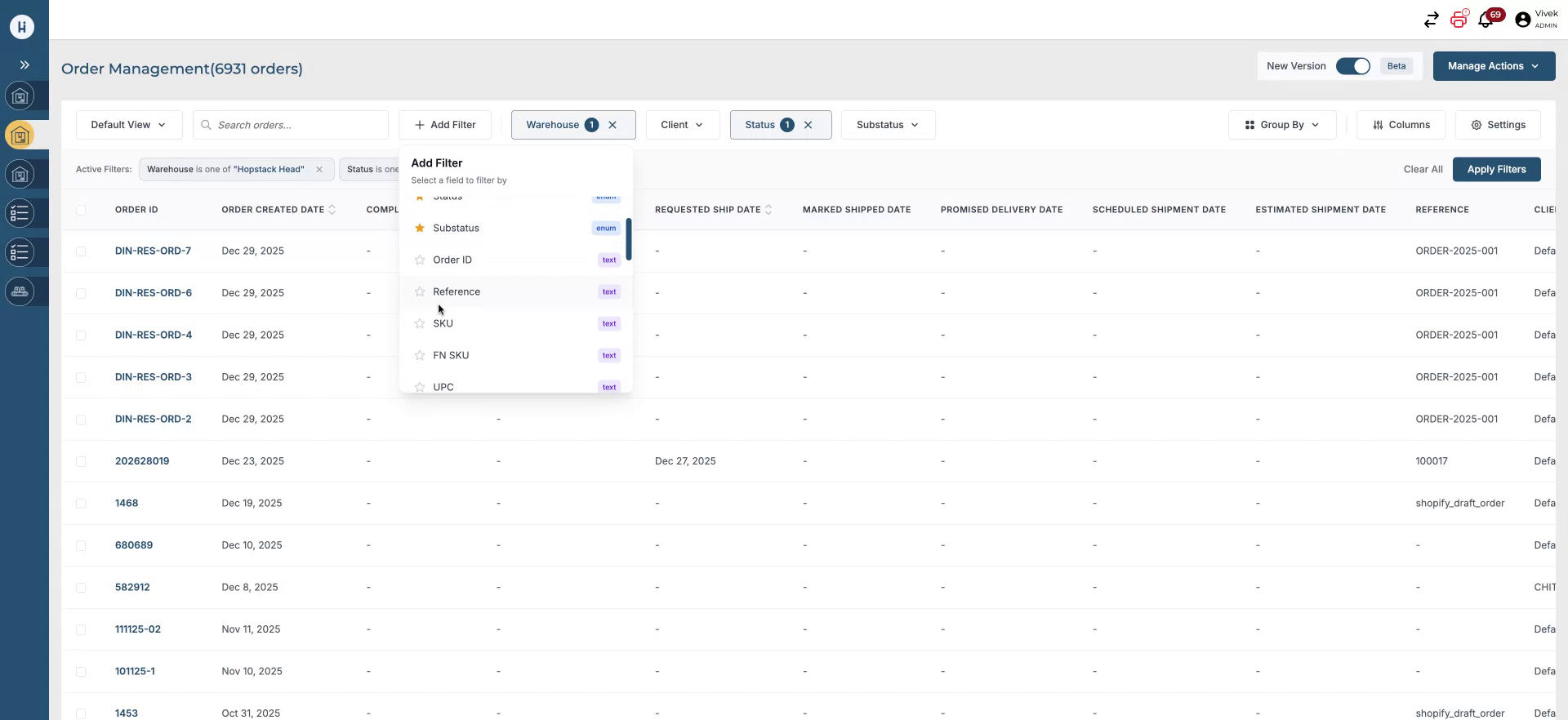This screenshot has height=720, width=1568.
Task: Toggle the New Version switch
Action: [1352, 66]
